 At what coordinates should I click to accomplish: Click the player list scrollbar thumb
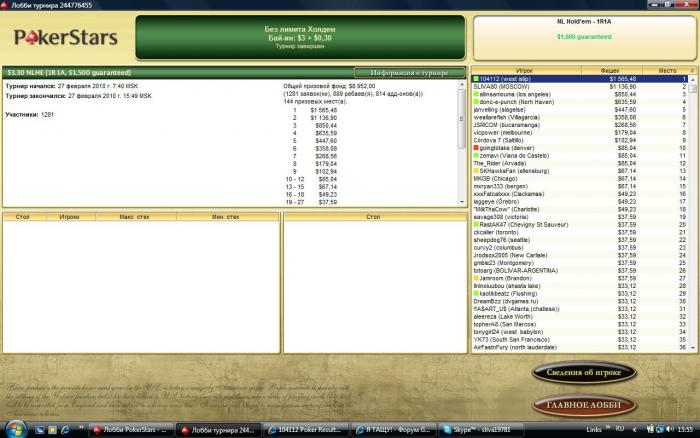click(x=692, y=88)
